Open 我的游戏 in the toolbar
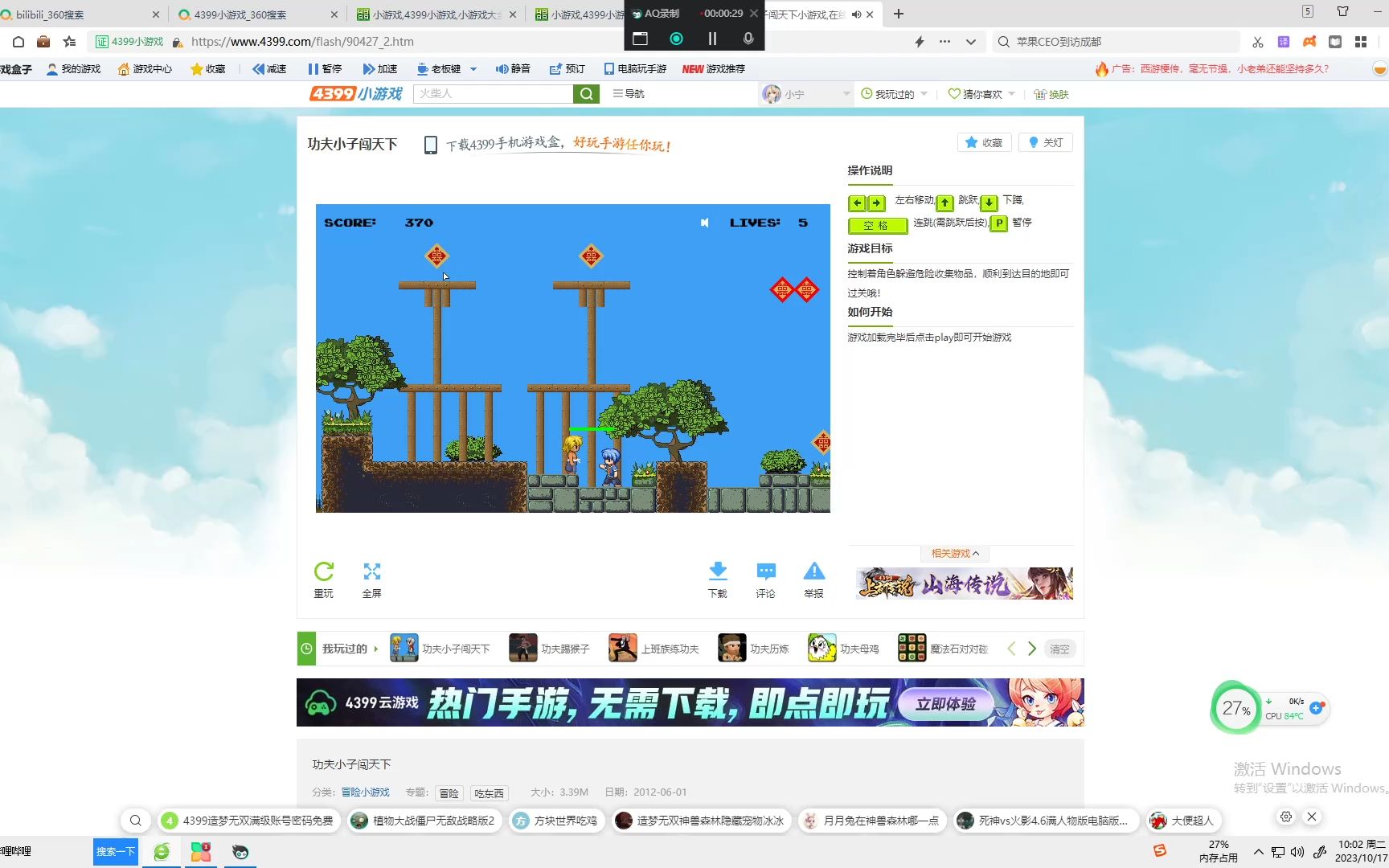 click(x=74, y=69)
